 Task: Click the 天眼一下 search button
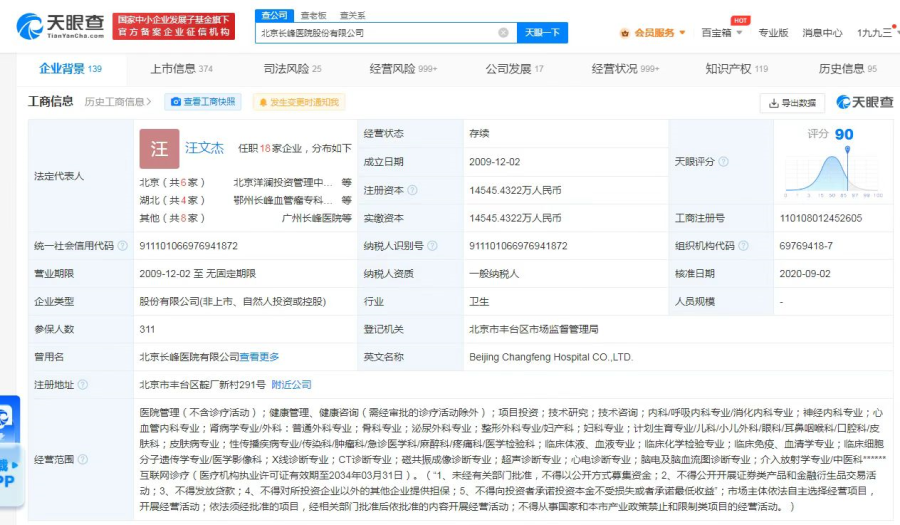click(542, 33)
